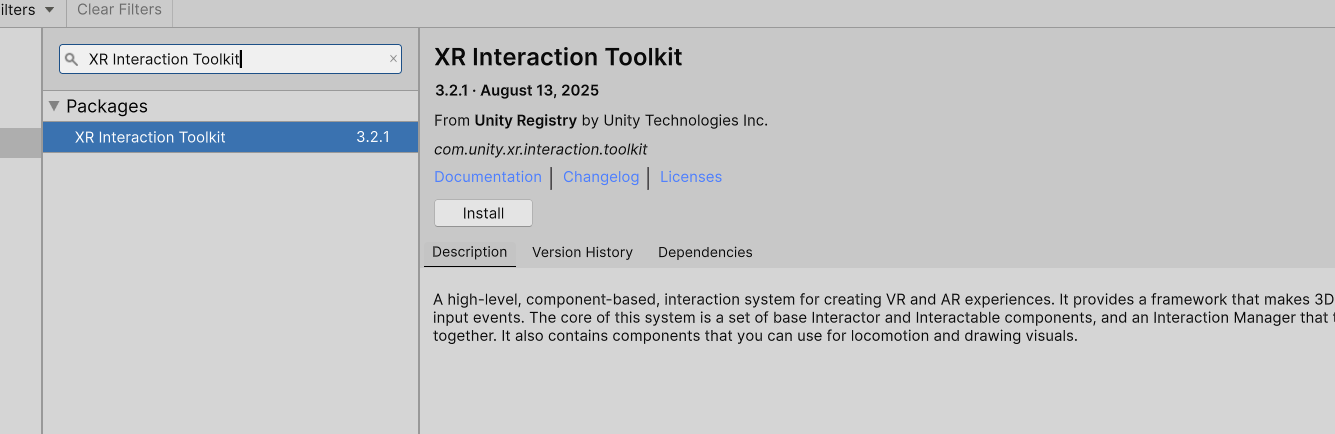Click inside the package search field

click(230, 59)
